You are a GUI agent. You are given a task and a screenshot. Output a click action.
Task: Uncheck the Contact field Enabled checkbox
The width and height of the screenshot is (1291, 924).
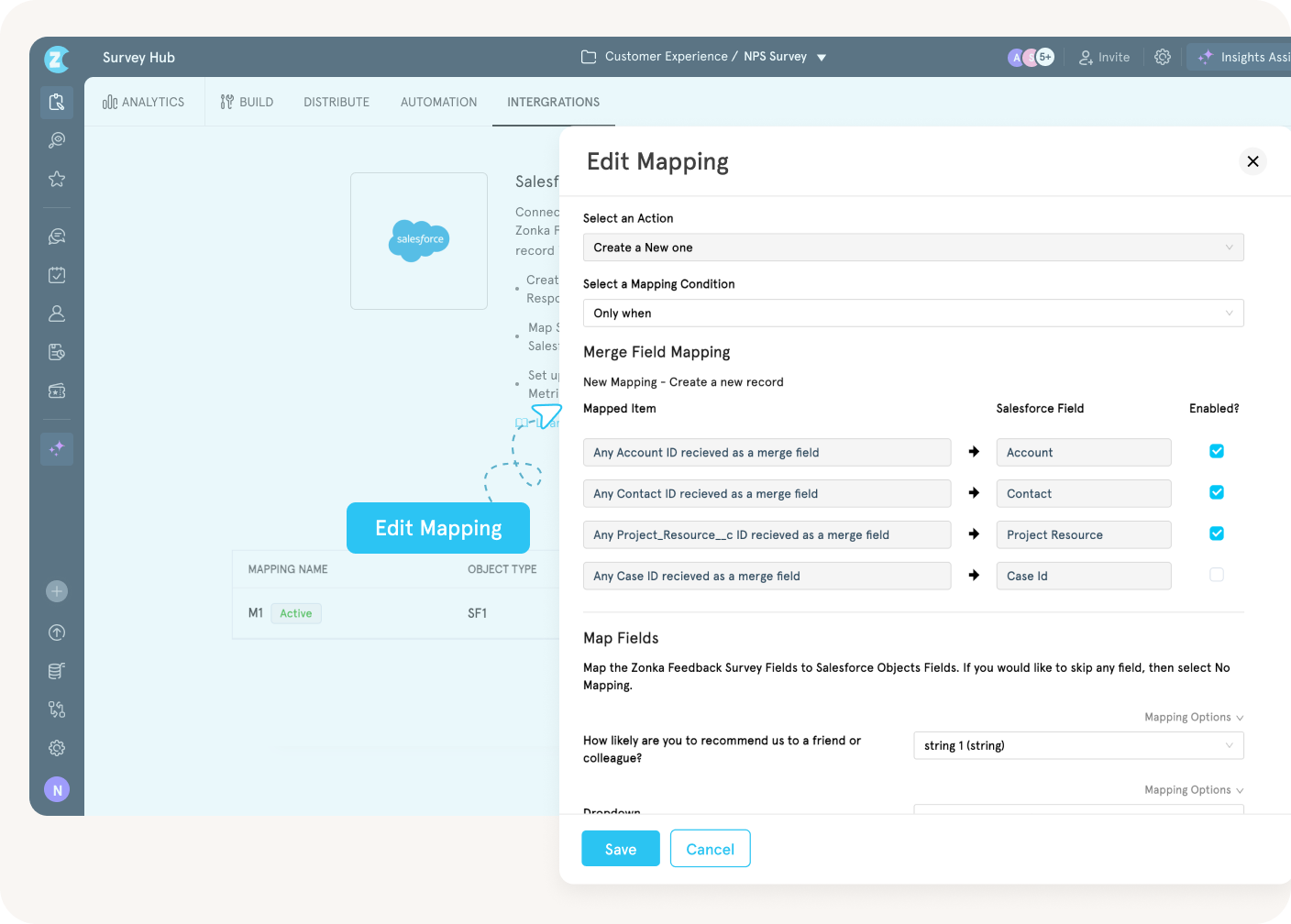[1216, 492]
